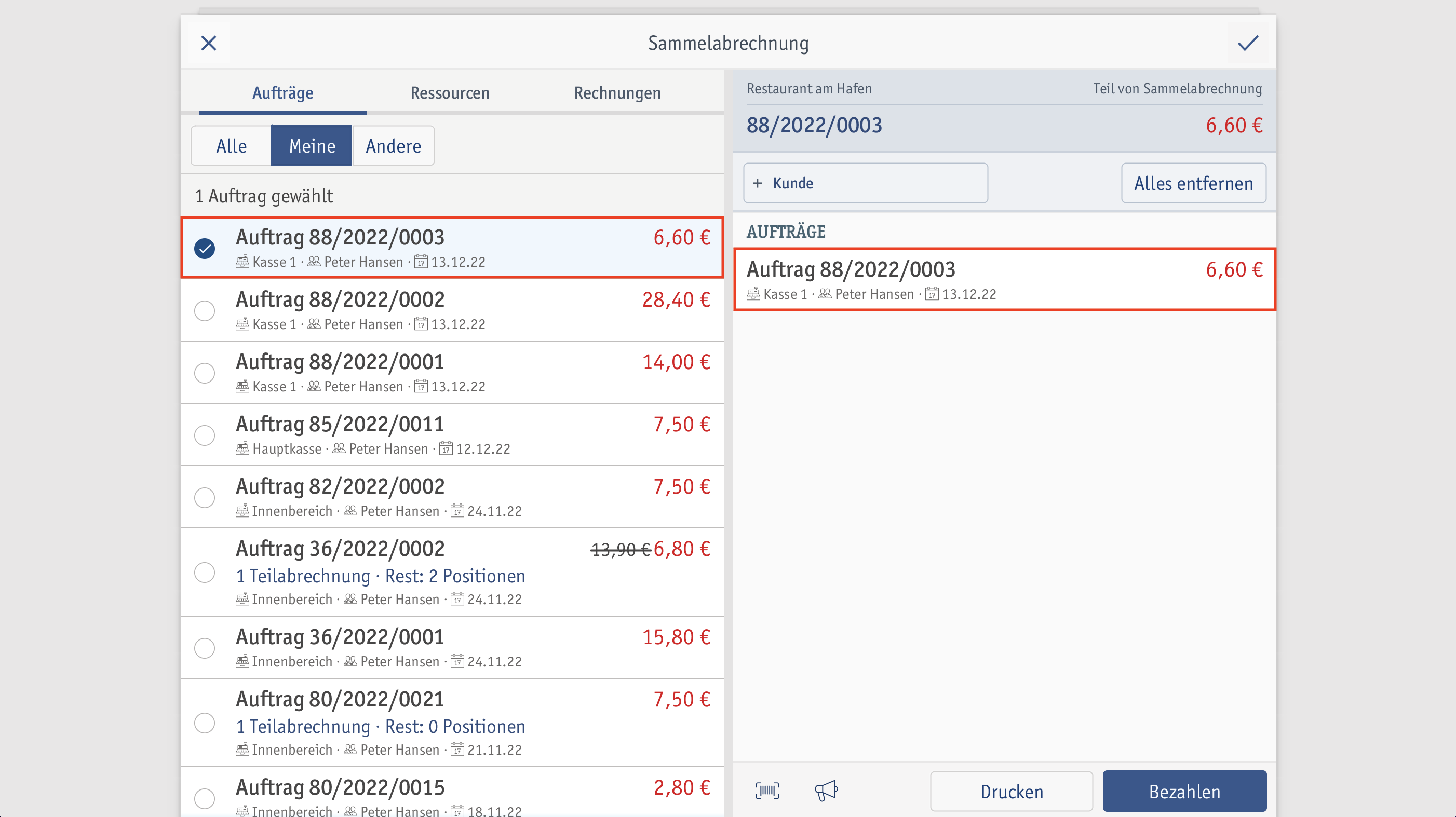
Task: Click the title Auftrag 88/2022/0002
Action: (340, 299)
